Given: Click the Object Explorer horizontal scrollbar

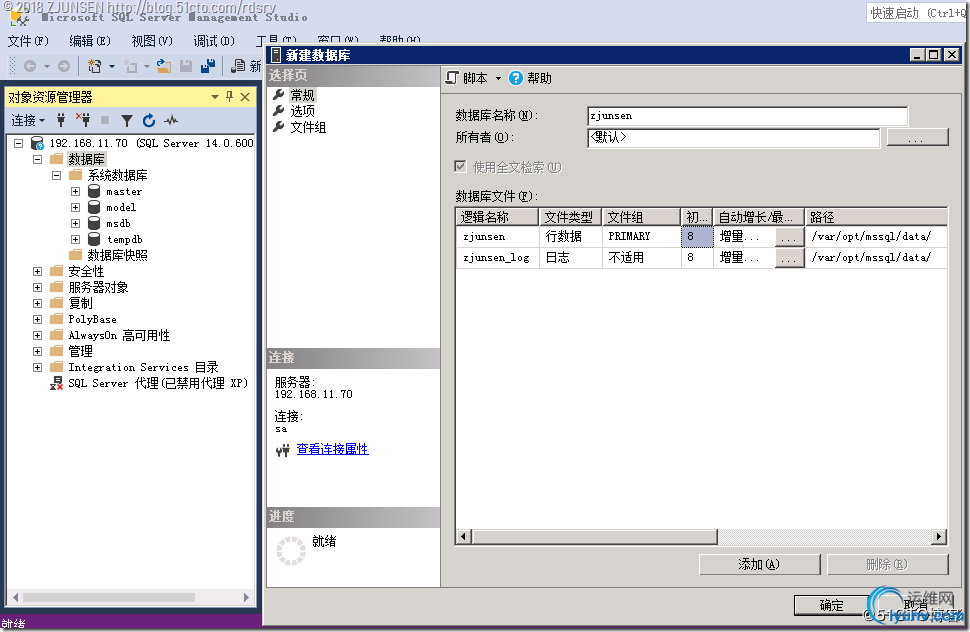Looking at the screenshot, I should pos(109,597).
